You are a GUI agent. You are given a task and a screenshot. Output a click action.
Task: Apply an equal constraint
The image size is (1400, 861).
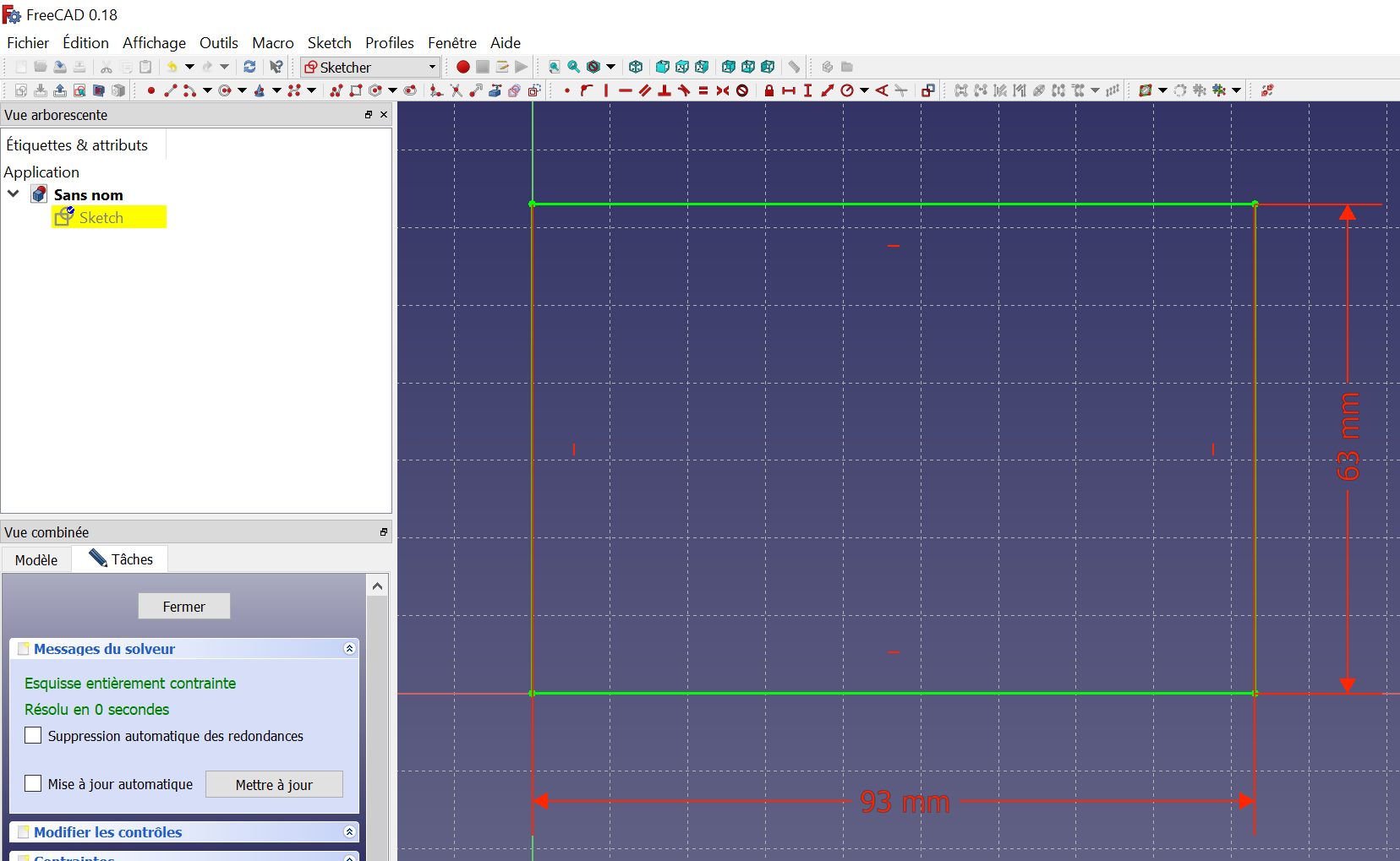pos(703,90)
